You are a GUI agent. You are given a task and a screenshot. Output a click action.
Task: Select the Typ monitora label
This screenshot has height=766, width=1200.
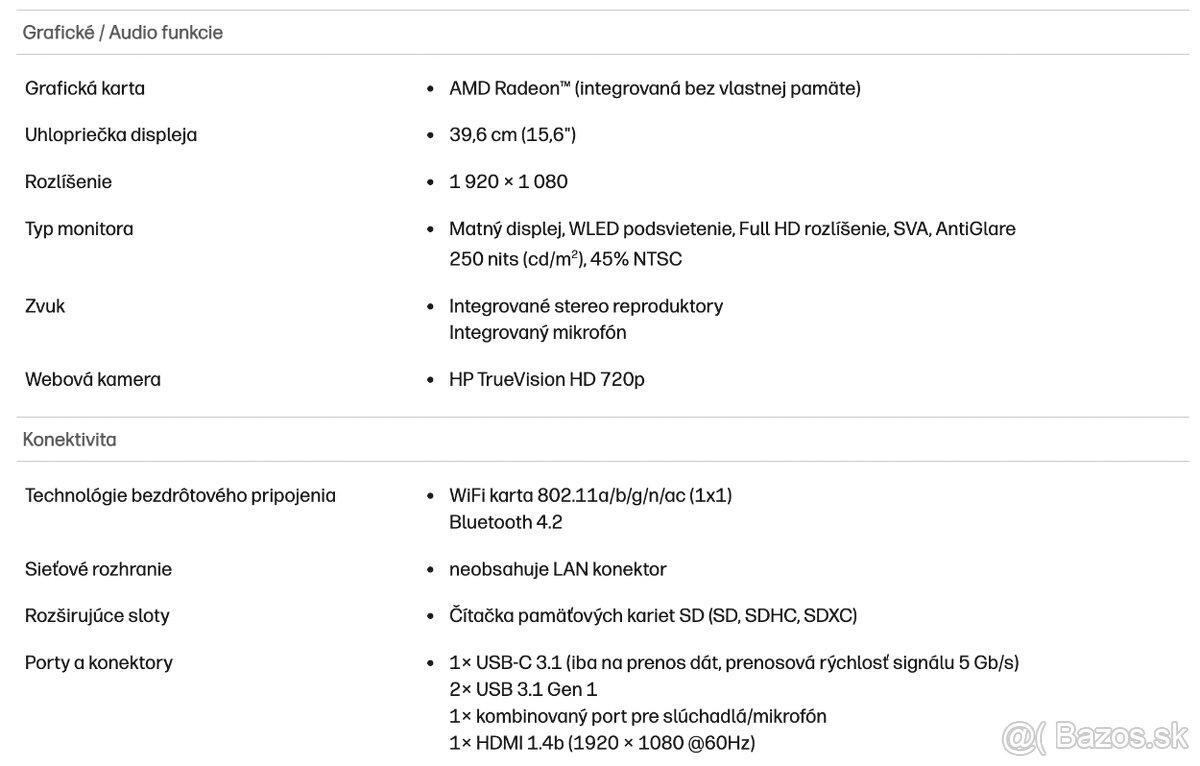pyautogui.click(x=79, y=229)
